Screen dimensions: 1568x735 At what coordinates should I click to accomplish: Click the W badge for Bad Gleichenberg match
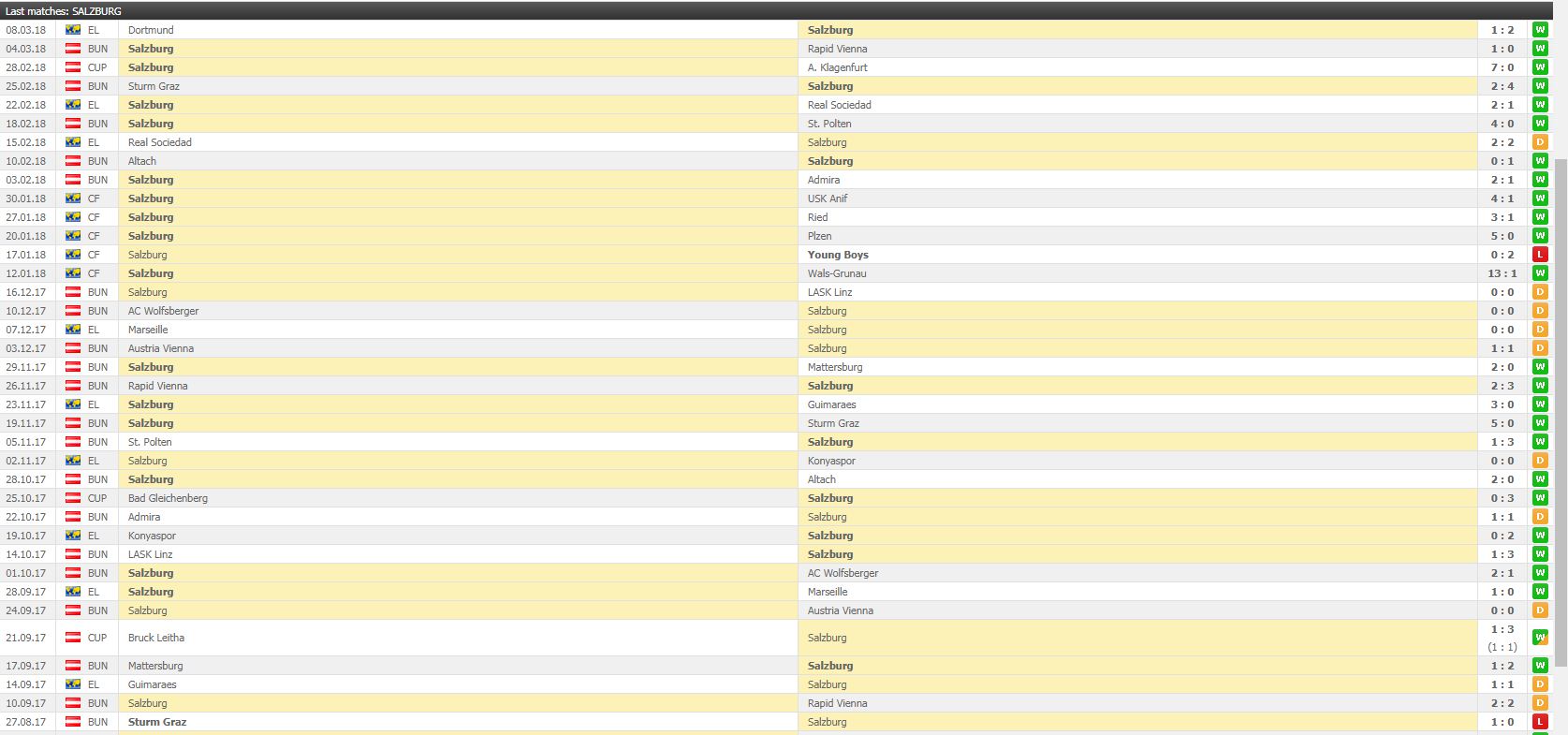coord(1540,498)
